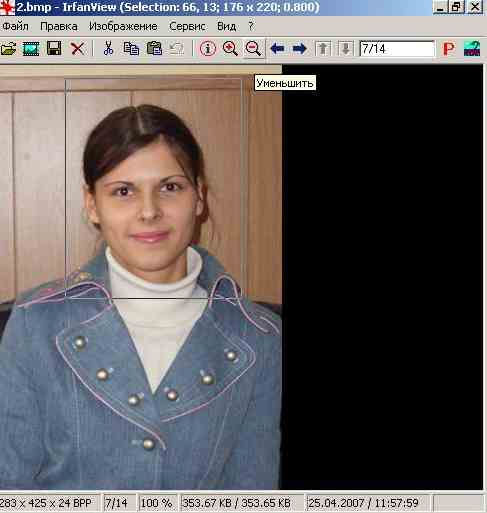This screenshot has width=487, height=513.
Task: Zoom out with the magnifier minus icon
Action: click(253, 49)
